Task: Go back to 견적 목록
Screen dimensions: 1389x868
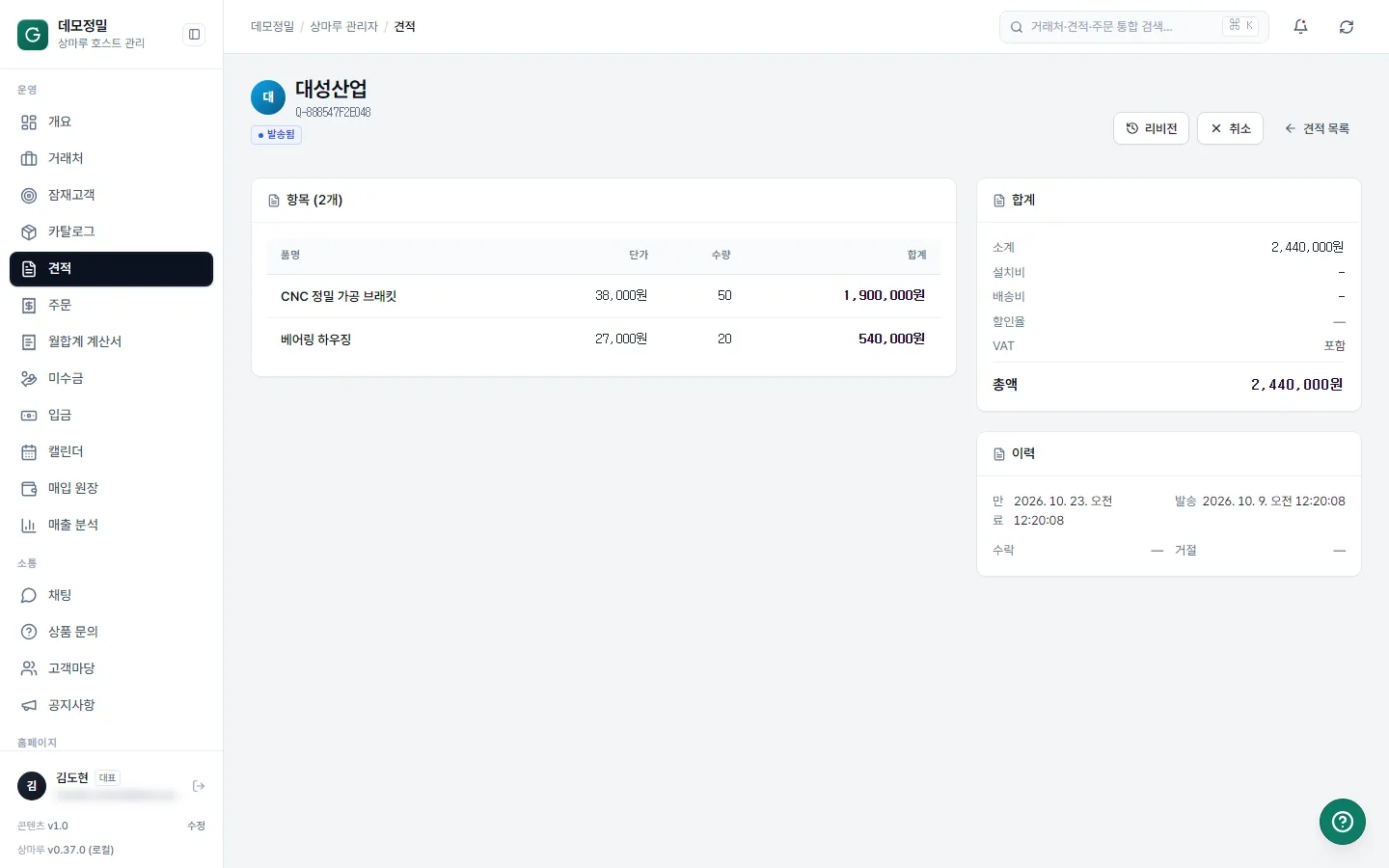Action: [x=1317, y=128]
